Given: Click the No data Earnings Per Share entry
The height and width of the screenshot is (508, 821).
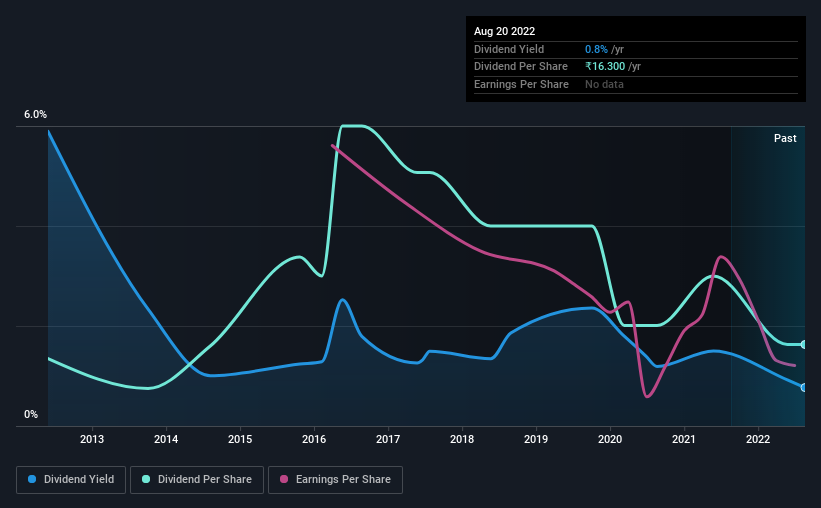Looking at the screenshot, I should (x=604, y=84).
